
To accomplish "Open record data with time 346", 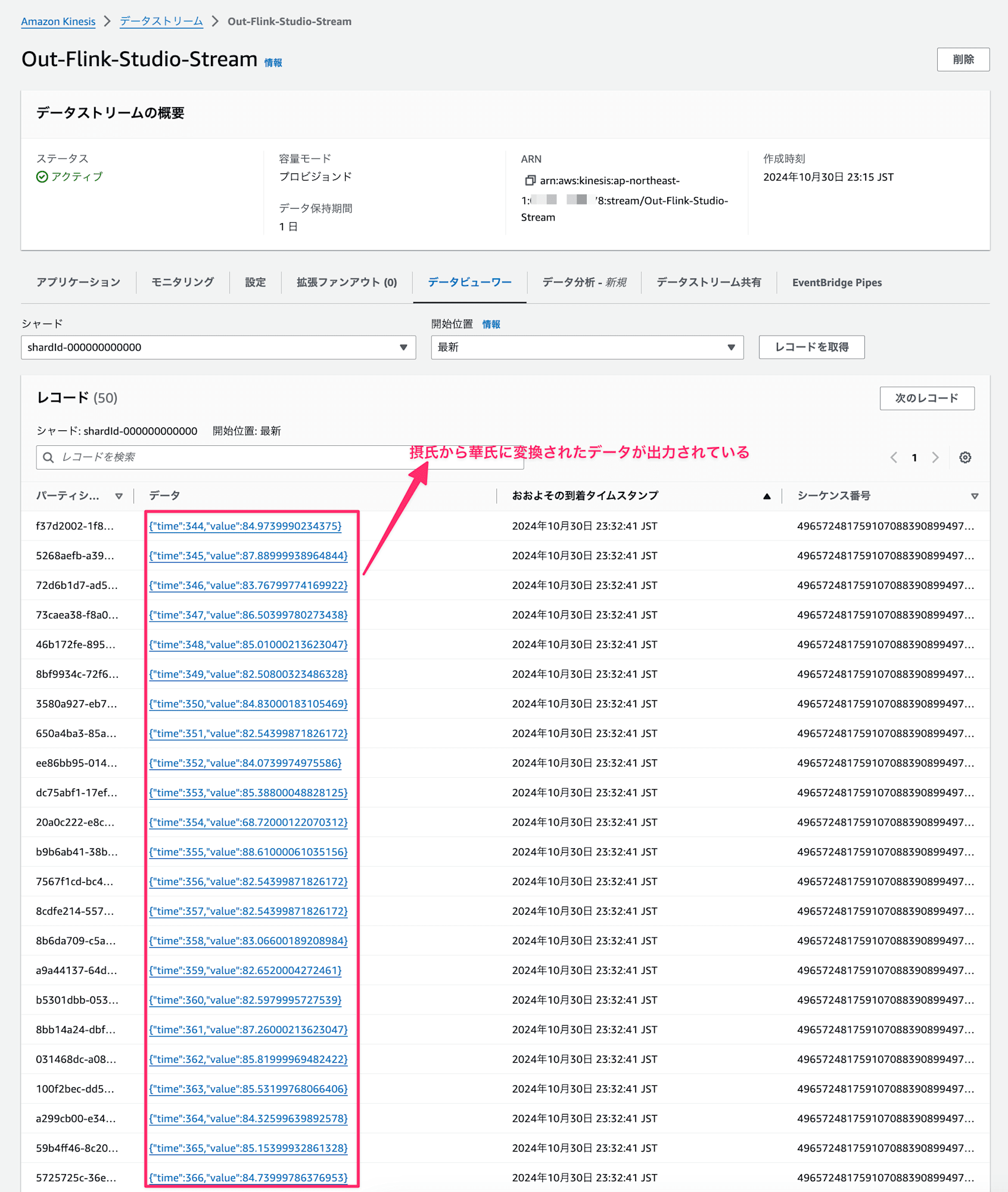I will 248,585.
